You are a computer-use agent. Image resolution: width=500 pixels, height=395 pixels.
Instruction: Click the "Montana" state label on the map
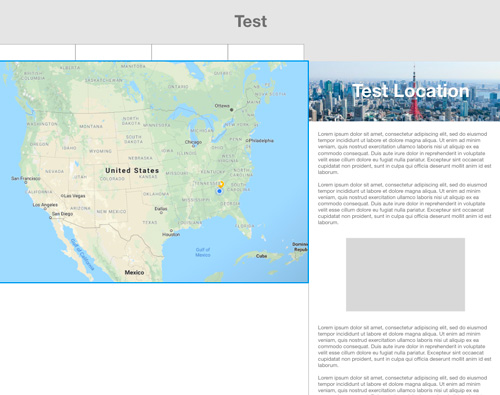coord(91,126)
